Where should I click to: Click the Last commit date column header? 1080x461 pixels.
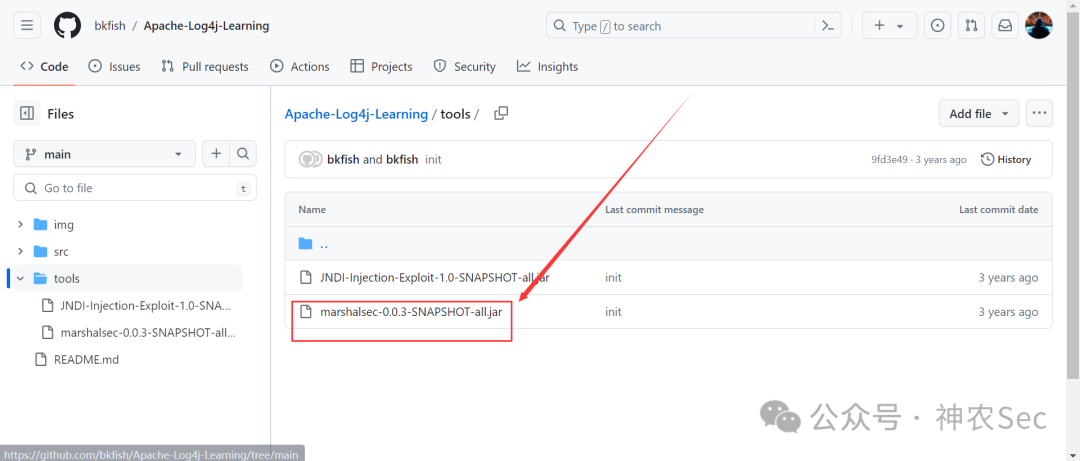point(998,209)
